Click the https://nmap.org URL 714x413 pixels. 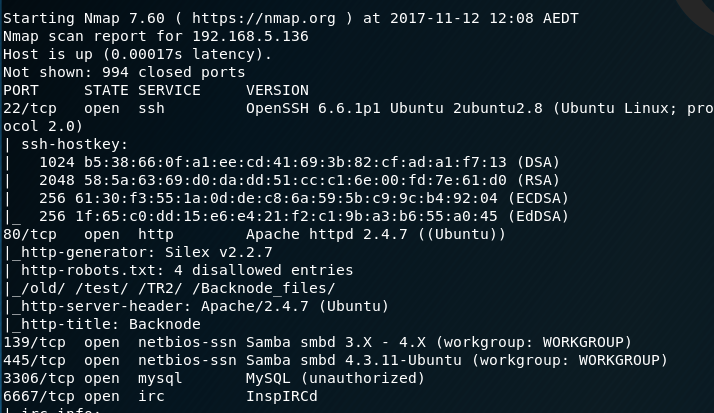point(264,18)
